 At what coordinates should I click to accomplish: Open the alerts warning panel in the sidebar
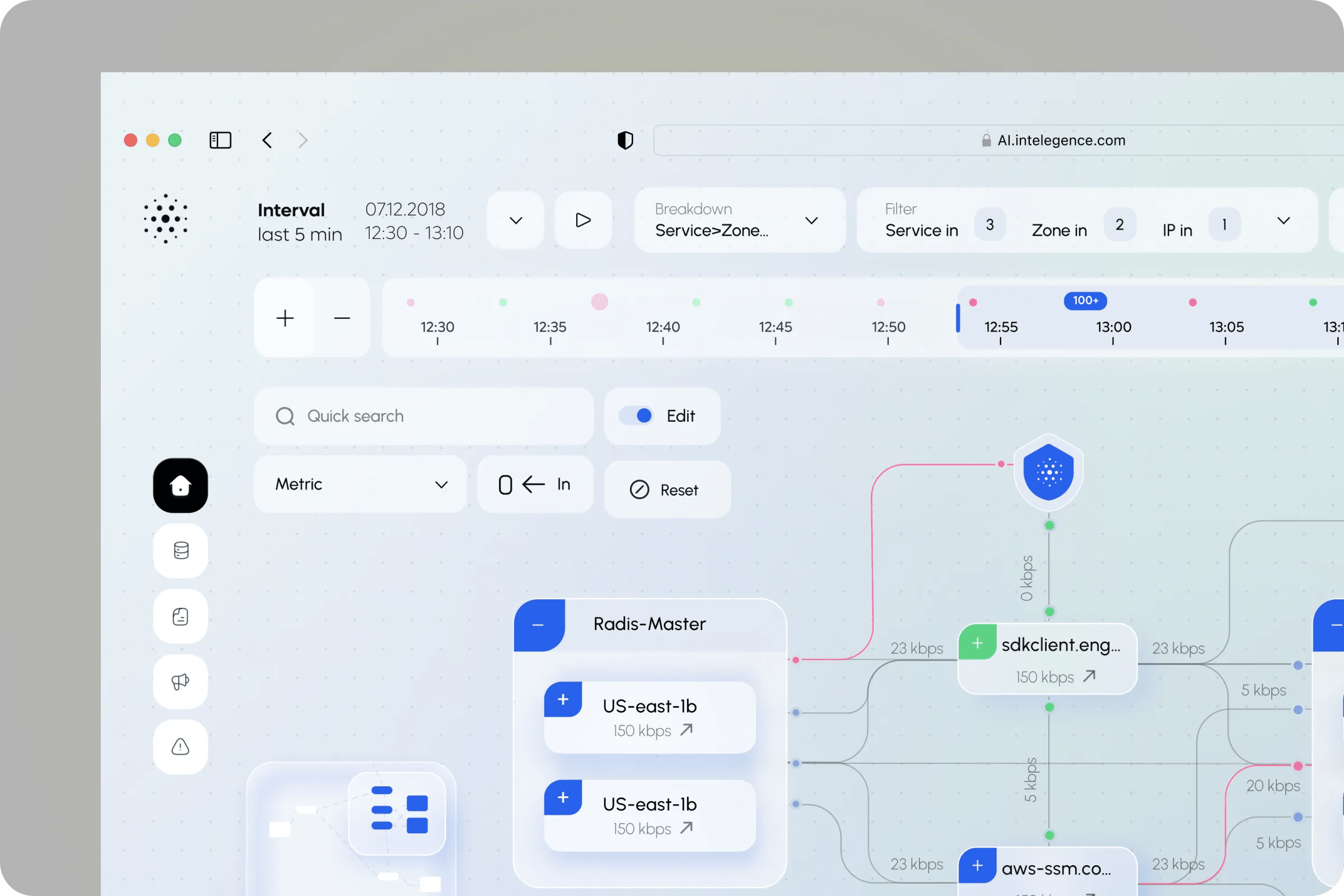(x=180, y=747)
